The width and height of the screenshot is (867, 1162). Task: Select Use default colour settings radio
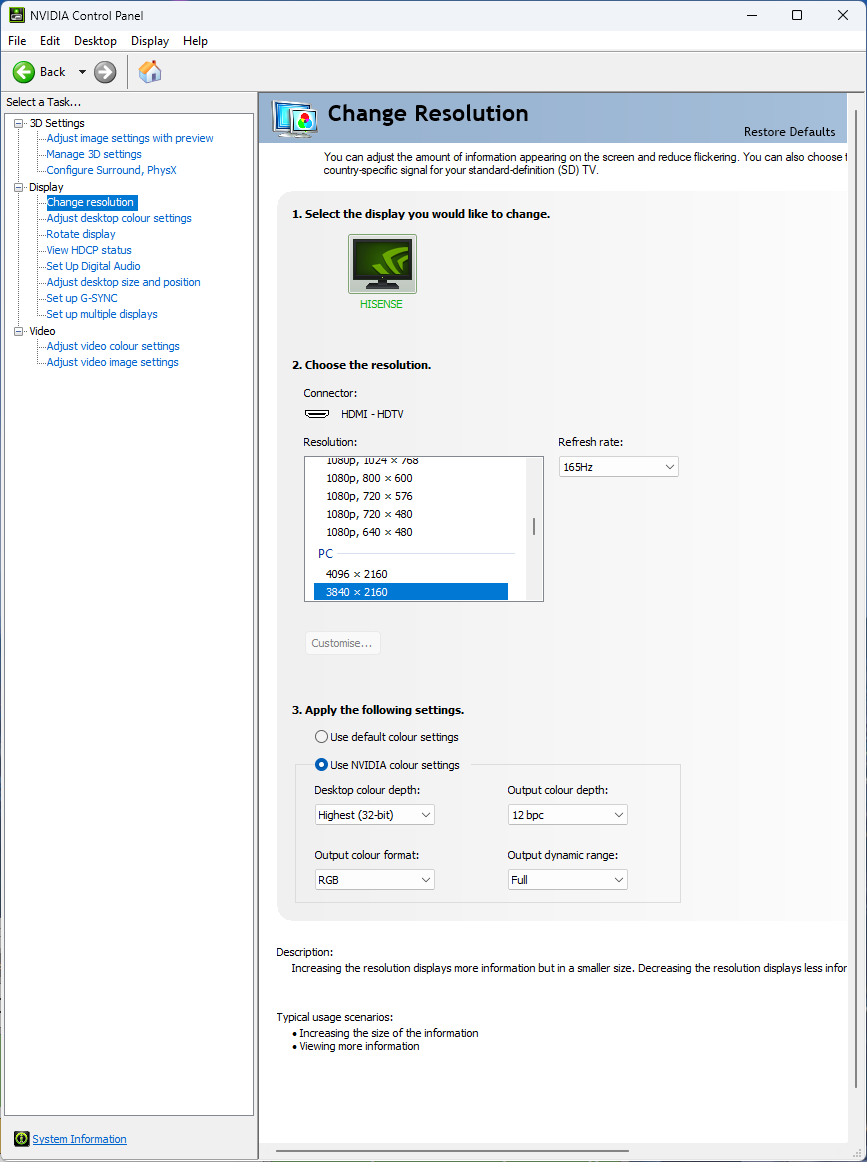click(321, 737)
